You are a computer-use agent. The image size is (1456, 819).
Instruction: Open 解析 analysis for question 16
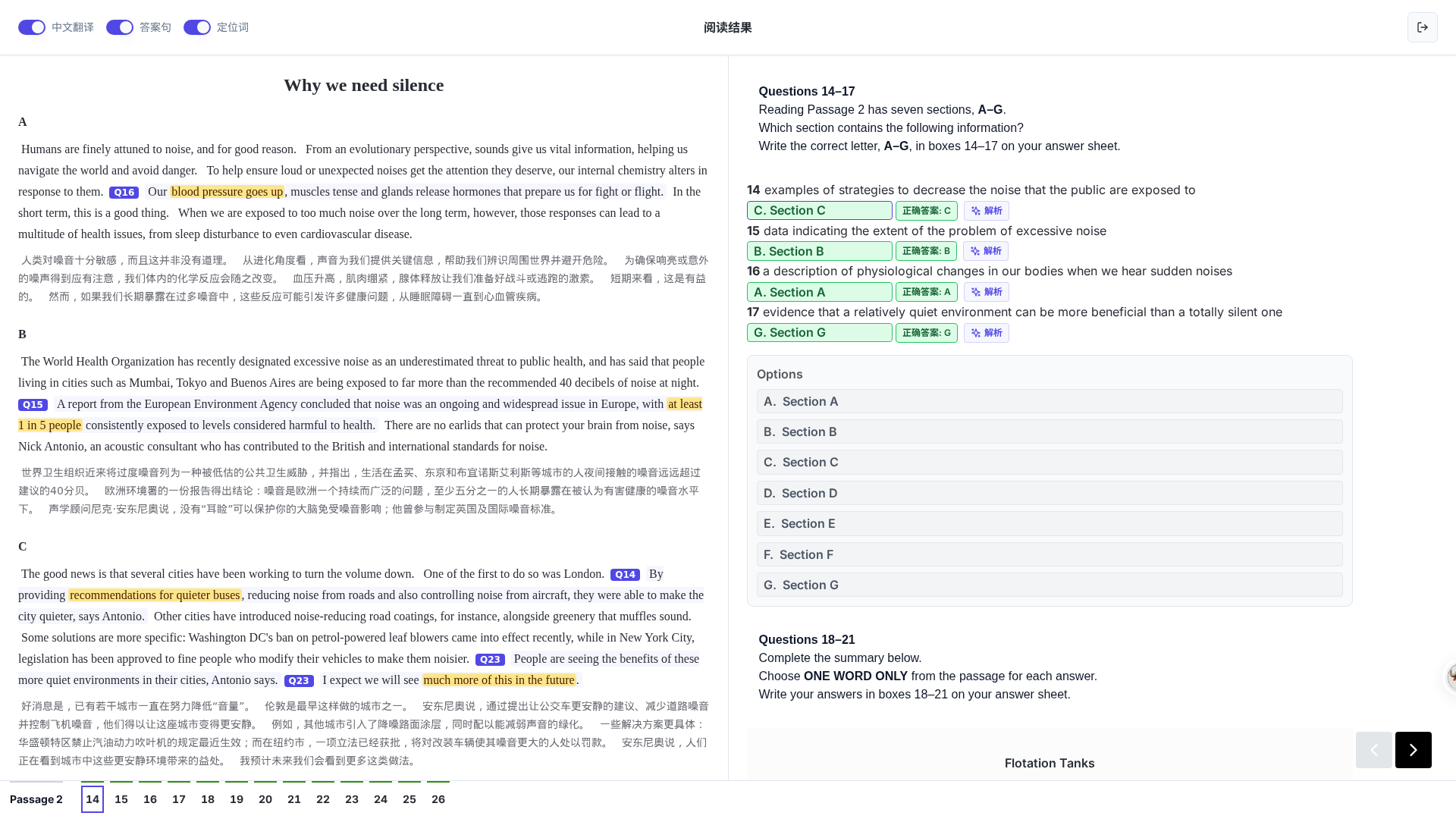(x=986, y=292)
